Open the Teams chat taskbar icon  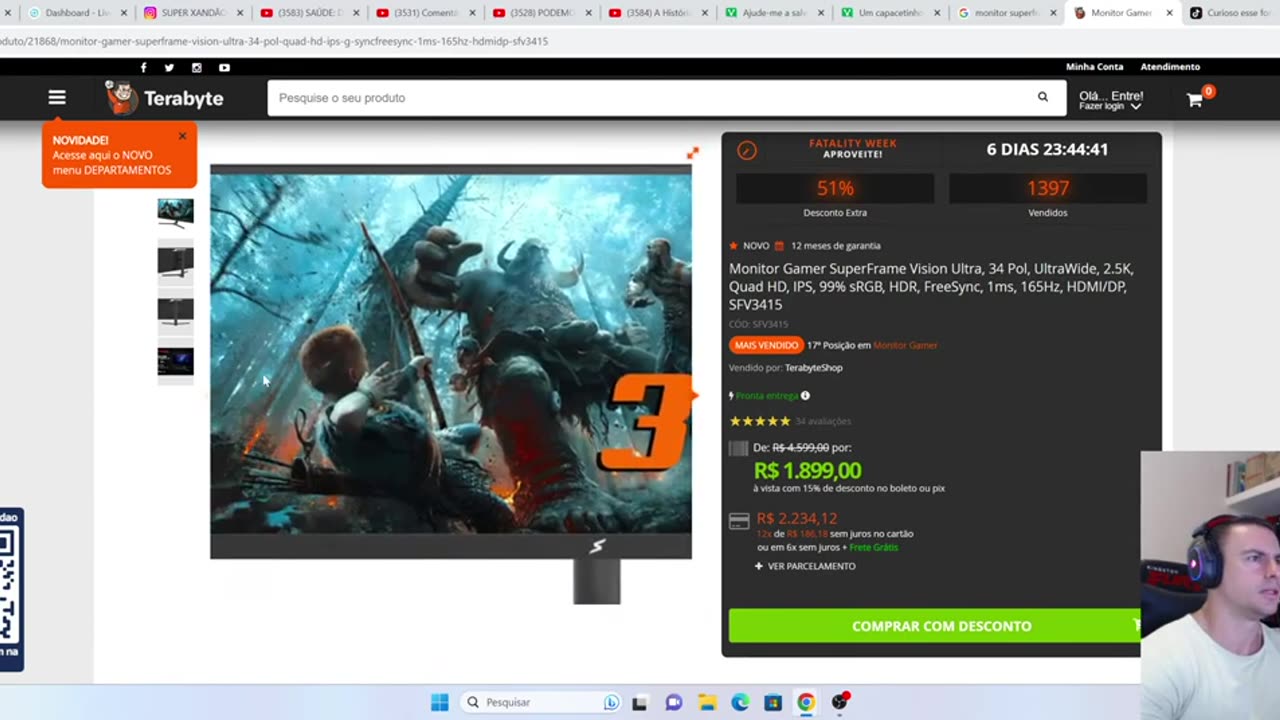674,702
